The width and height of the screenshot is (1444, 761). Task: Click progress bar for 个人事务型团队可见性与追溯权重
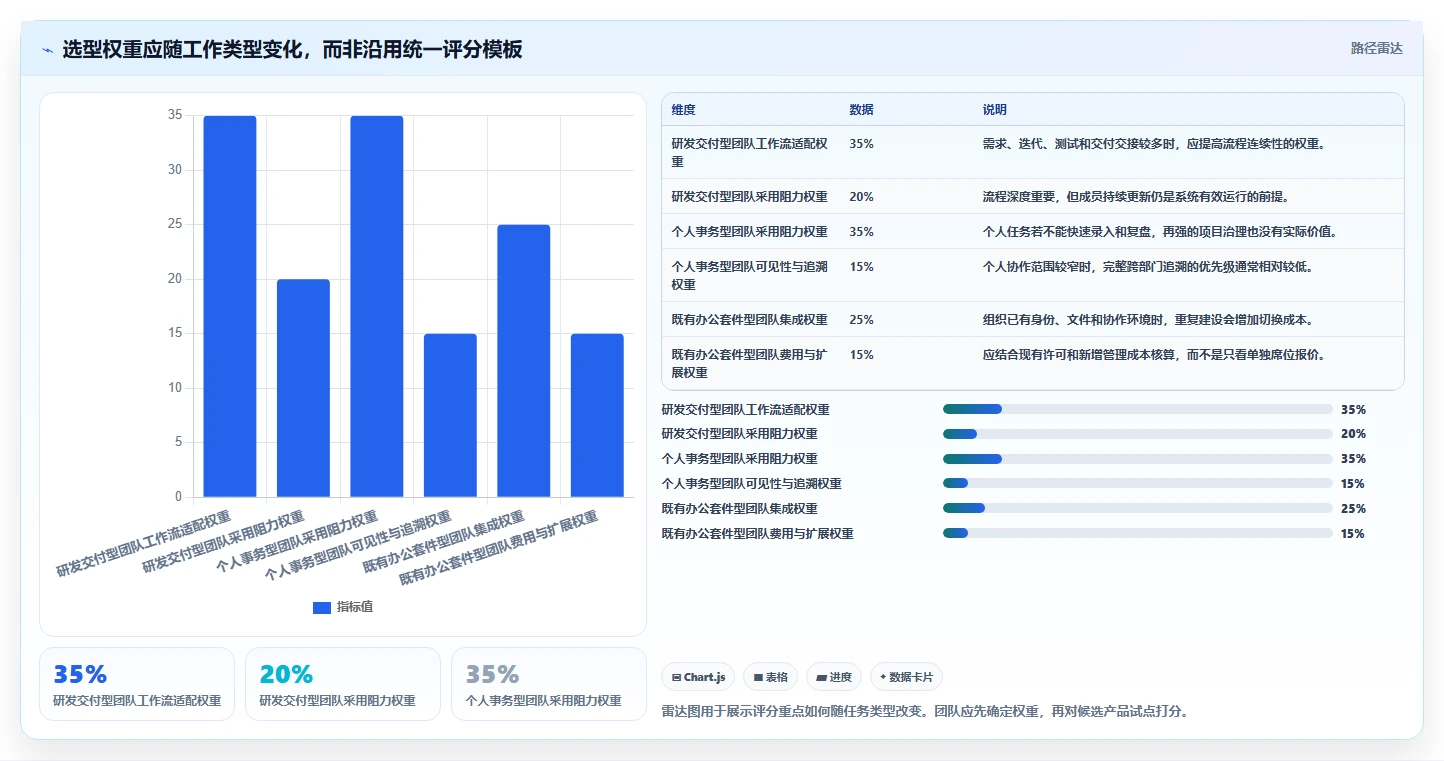(x=1138, y=484)
